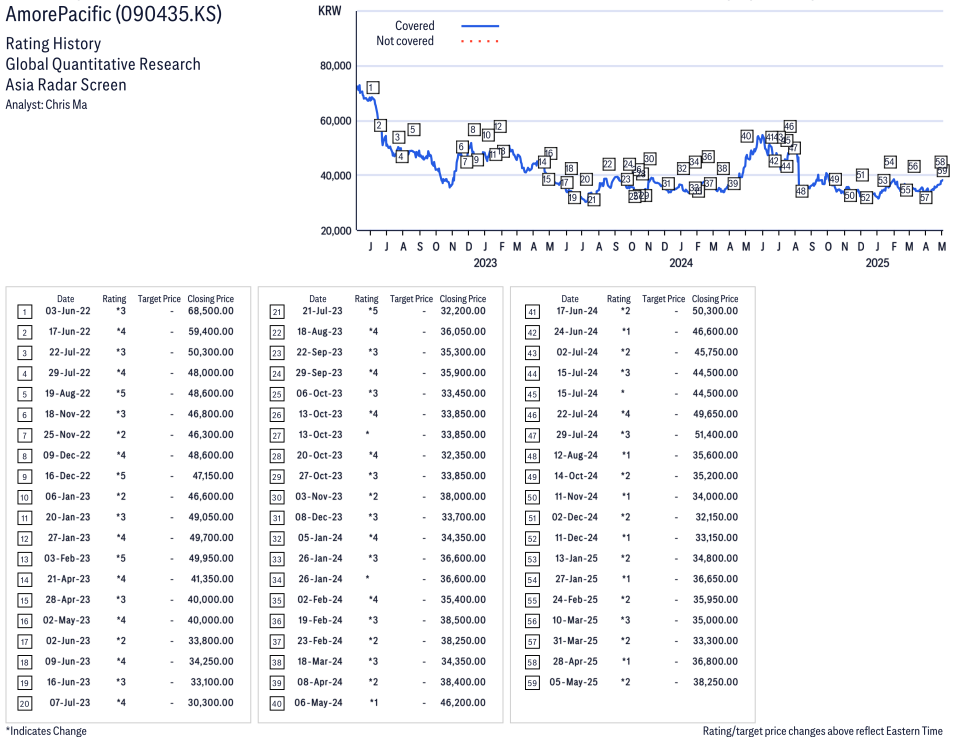The height and width of the screenshot is (737, 954).
Task: Click the KRW axis label
Action: coord(330,11)
